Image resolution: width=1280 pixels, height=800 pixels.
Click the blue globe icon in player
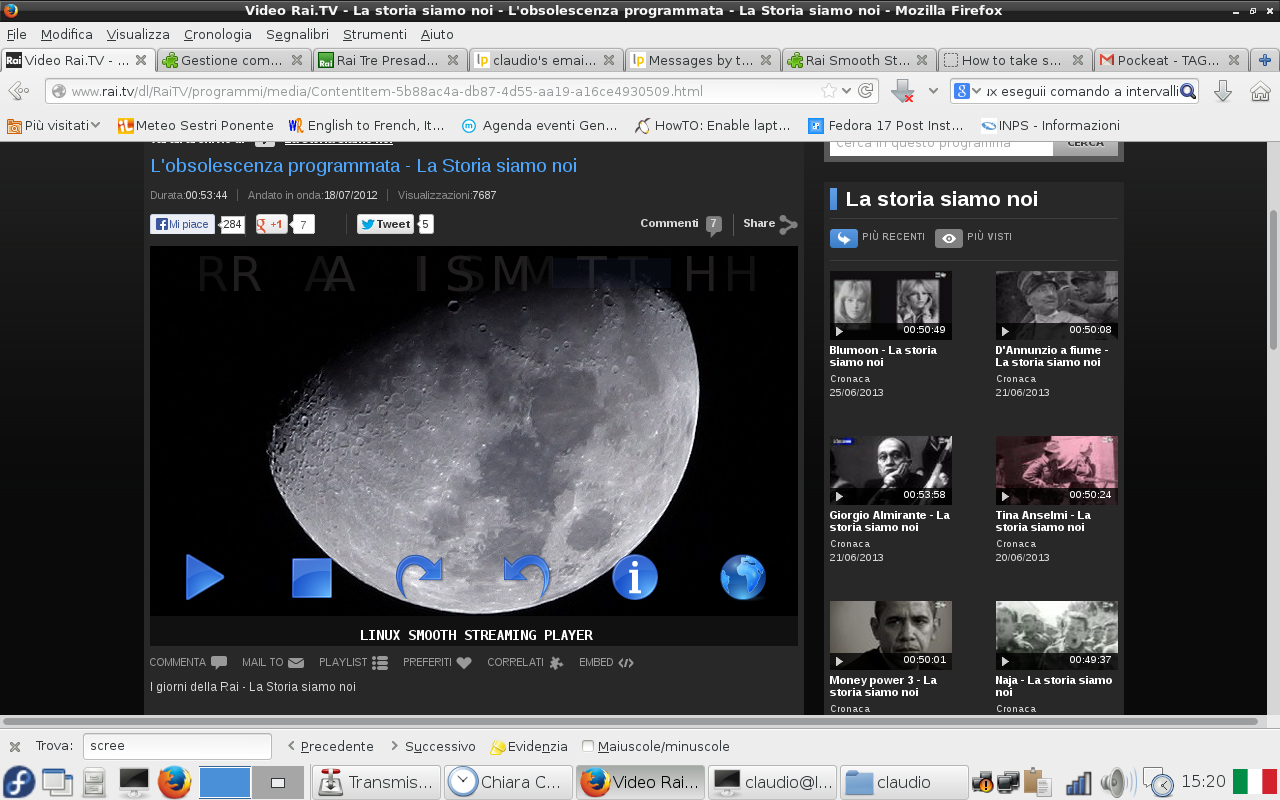coord(743,577)
